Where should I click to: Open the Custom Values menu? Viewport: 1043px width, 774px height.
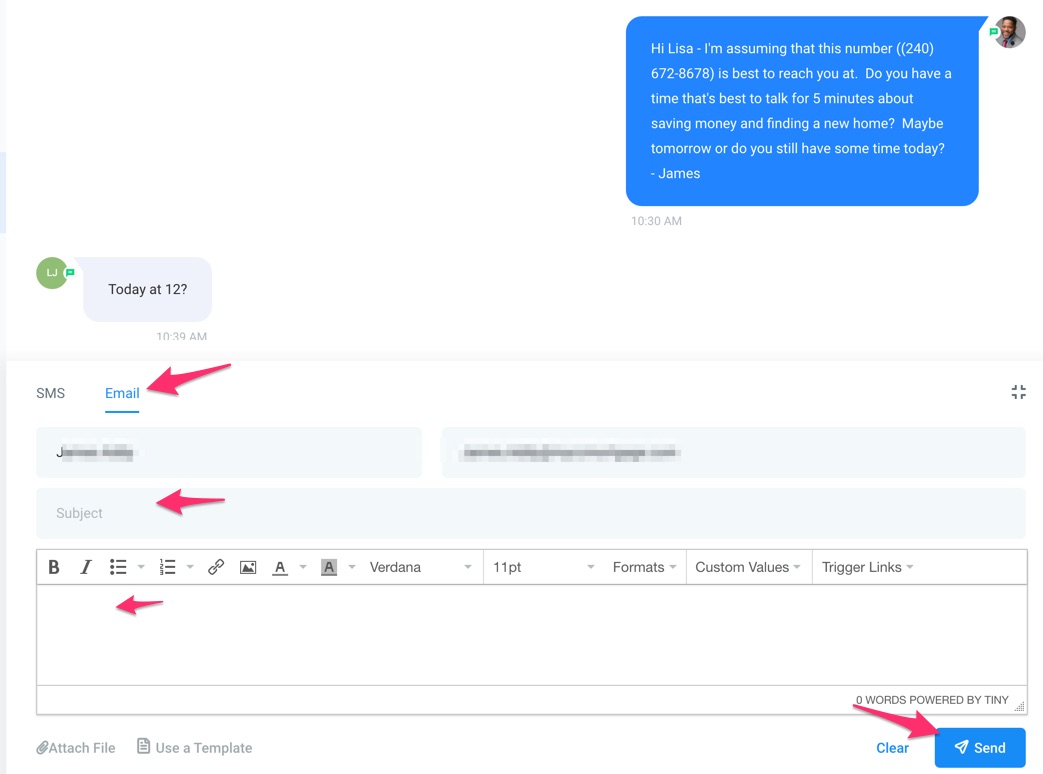pyautogui.click(x=748, y=567)
